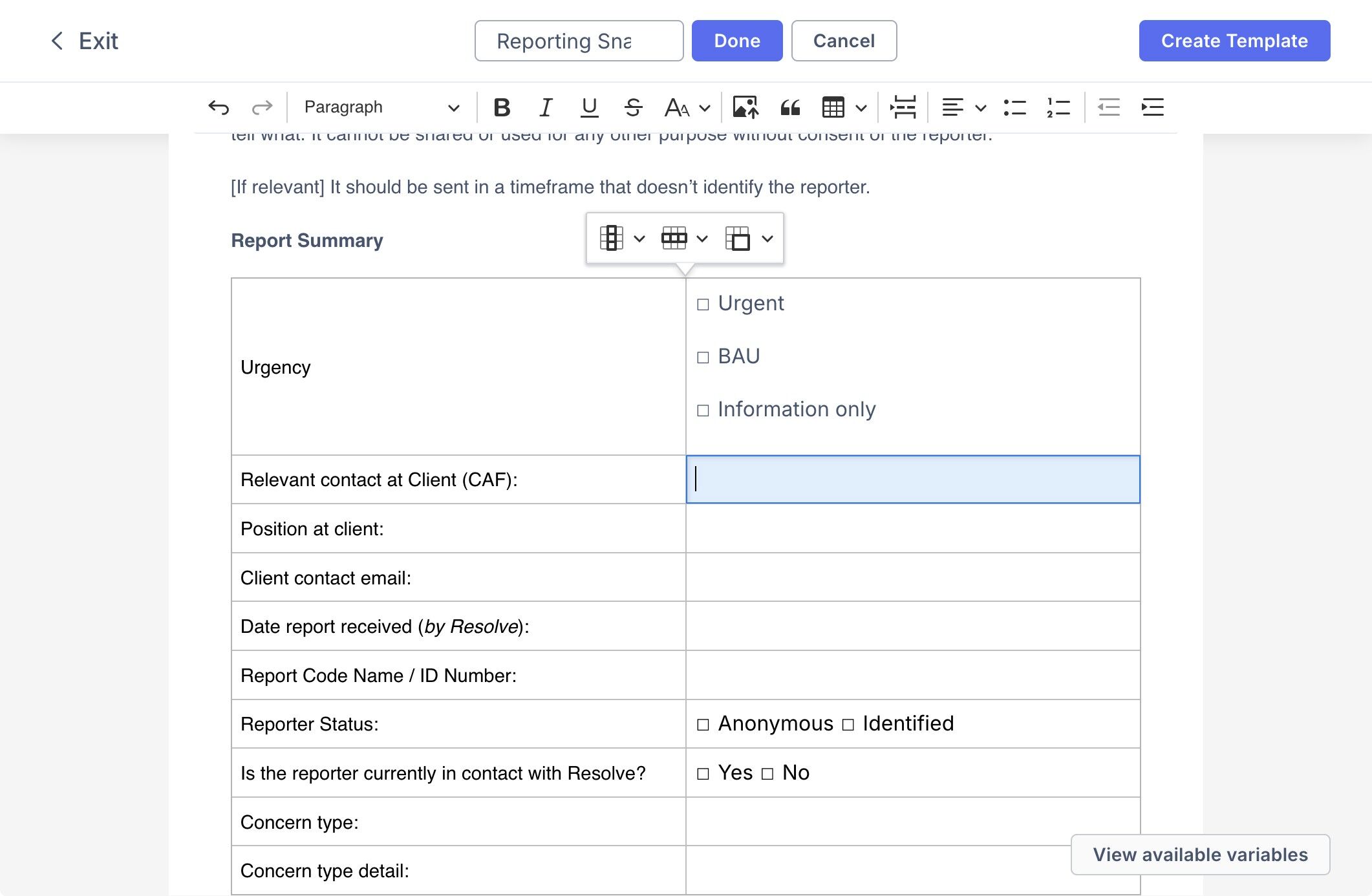Click View available variables
The width and height of the screenshot is (1372, 896).
(x=1200, y=855)
